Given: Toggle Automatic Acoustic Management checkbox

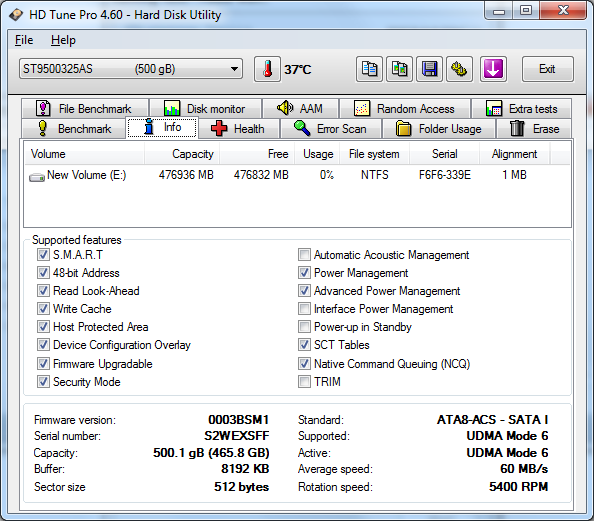Looking at the screenshot, I should pos(304,255).
